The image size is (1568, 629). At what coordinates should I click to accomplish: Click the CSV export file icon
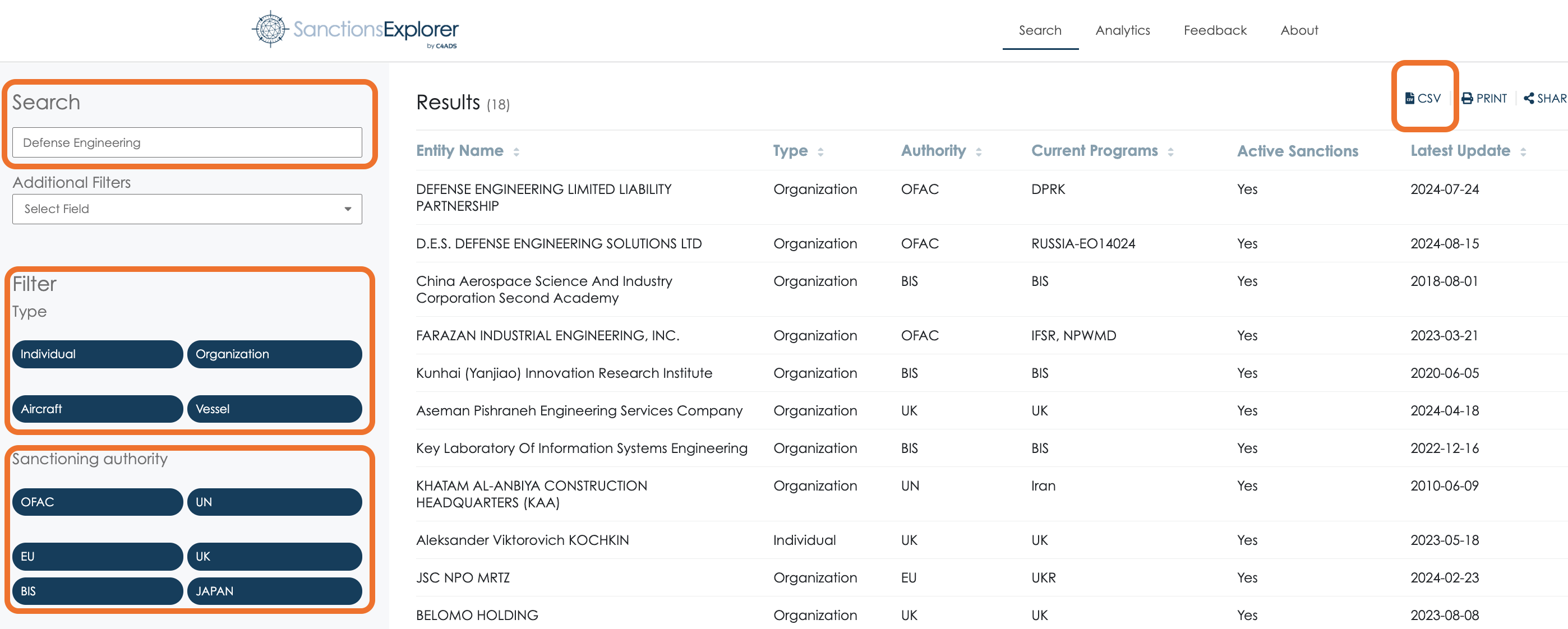(x=1410, y=98)
